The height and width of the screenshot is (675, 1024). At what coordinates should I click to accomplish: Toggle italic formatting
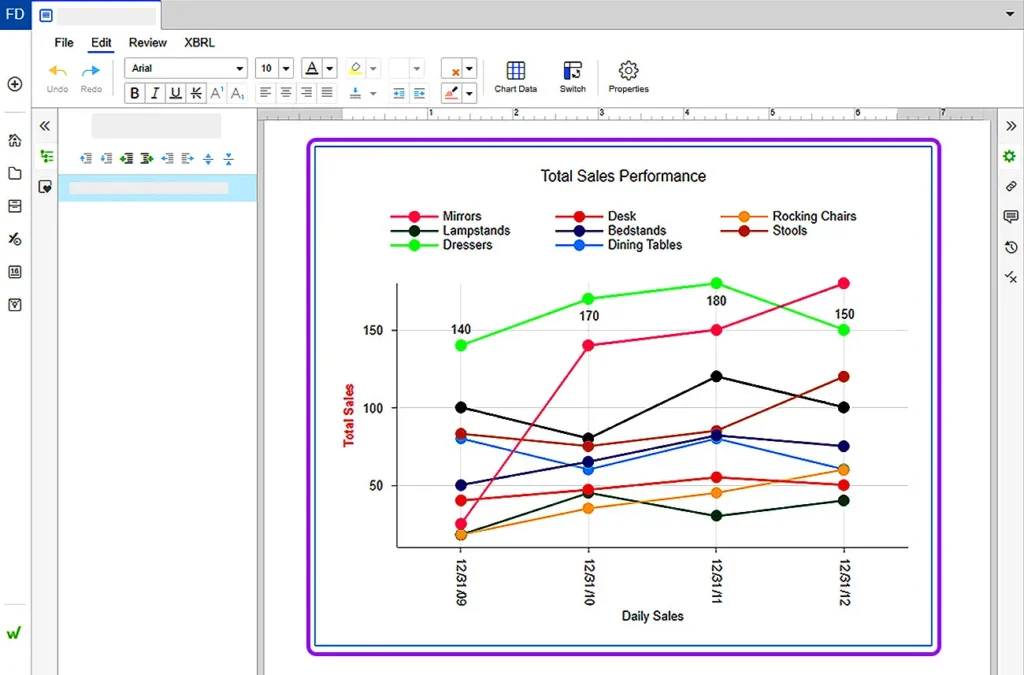coord(155,93)
